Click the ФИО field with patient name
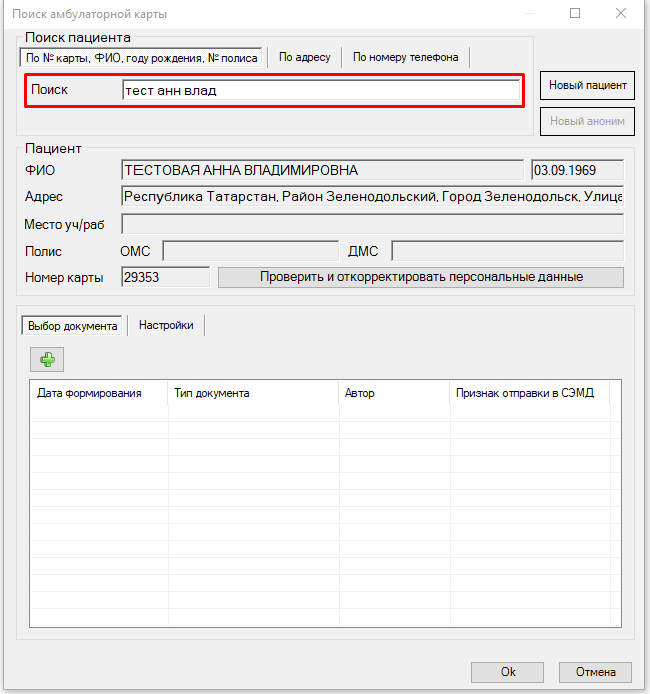The height and width of the screenshot is (694, 650). coord(321,170)
